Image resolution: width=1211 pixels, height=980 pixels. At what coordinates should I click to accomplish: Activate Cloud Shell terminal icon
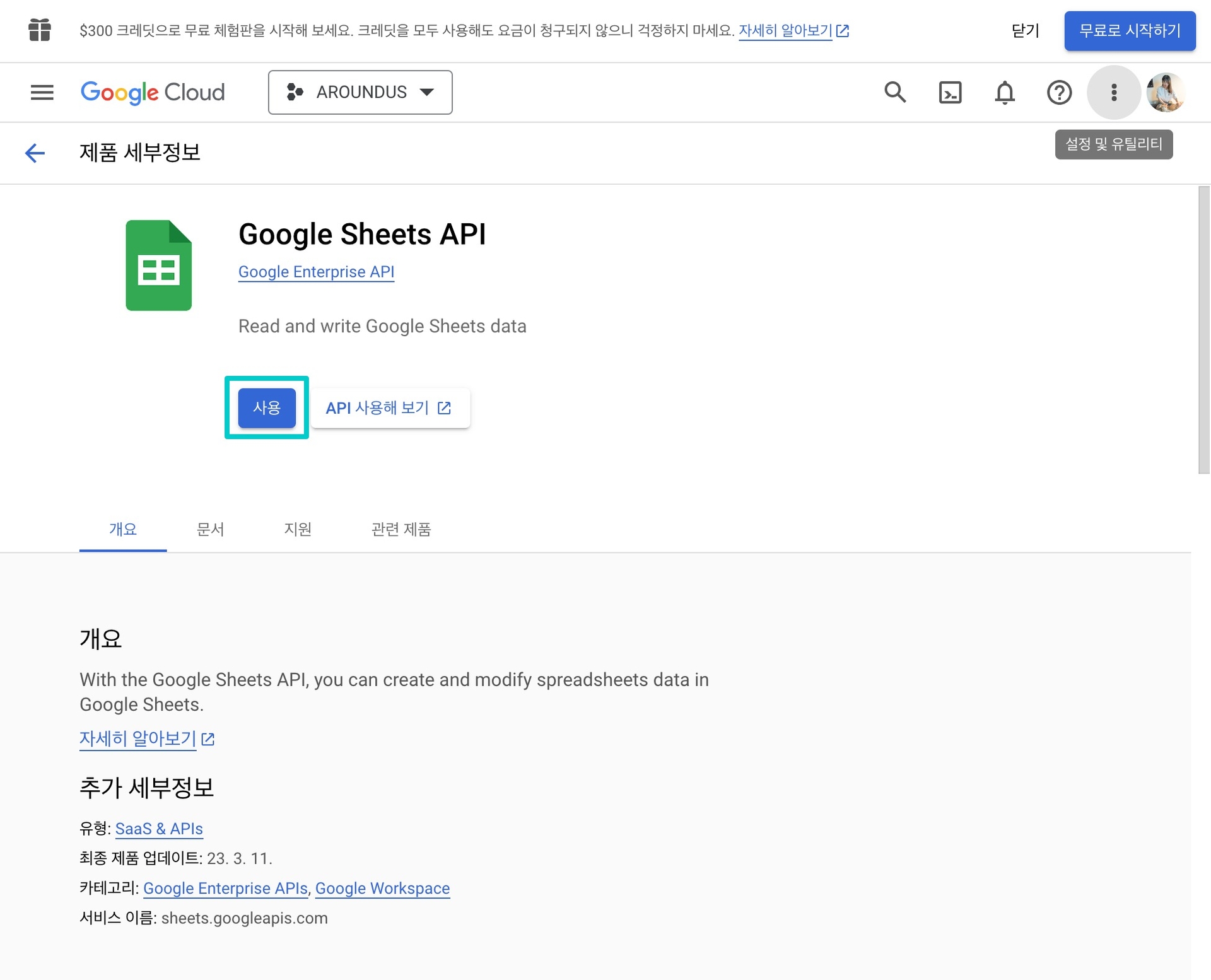(x=949, y=92)
